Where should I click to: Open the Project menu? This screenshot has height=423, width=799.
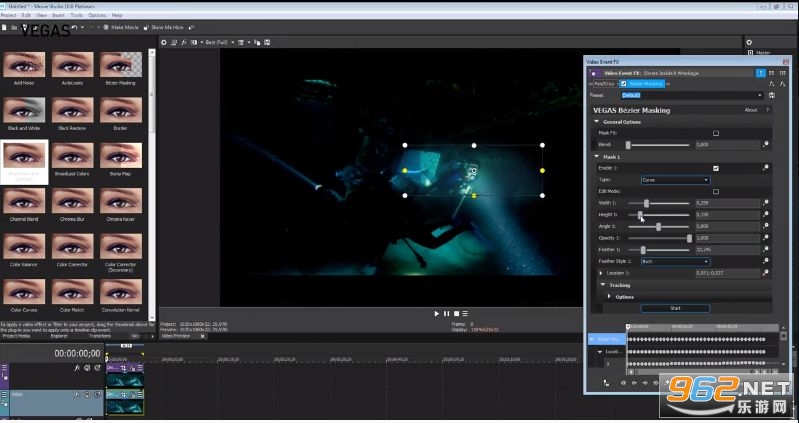click(x=8, y=15)
